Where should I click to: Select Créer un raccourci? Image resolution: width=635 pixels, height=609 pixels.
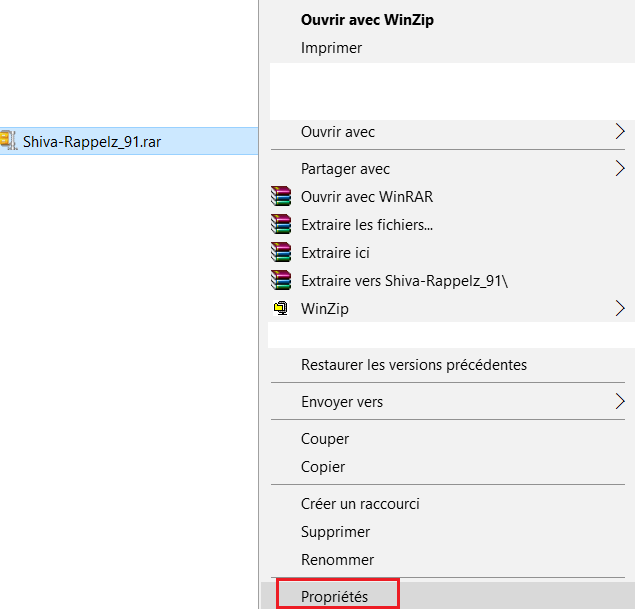point(360,504)
